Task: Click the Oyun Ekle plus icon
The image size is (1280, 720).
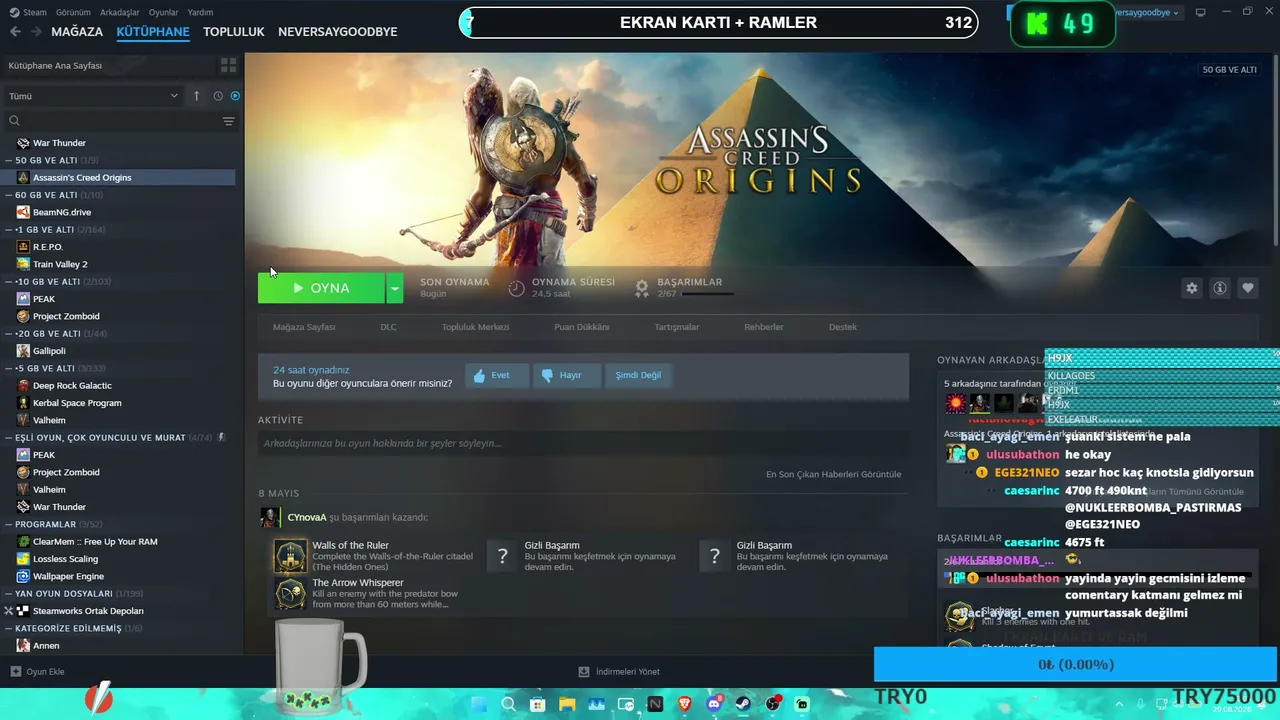Action: (x=15, y=671)
